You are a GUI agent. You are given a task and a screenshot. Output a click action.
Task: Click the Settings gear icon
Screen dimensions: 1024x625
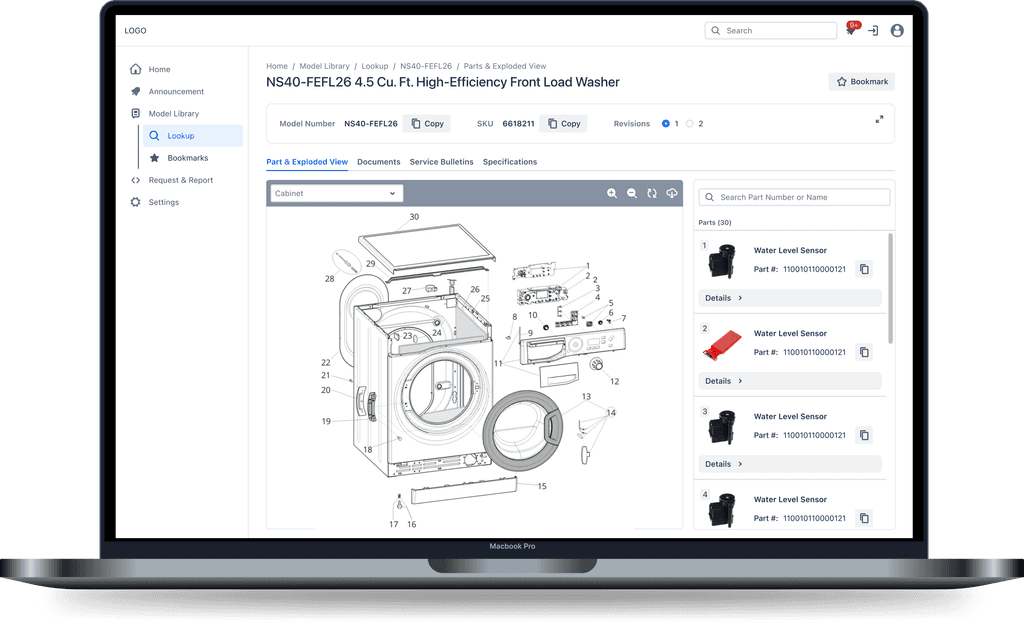click(135, 202)
